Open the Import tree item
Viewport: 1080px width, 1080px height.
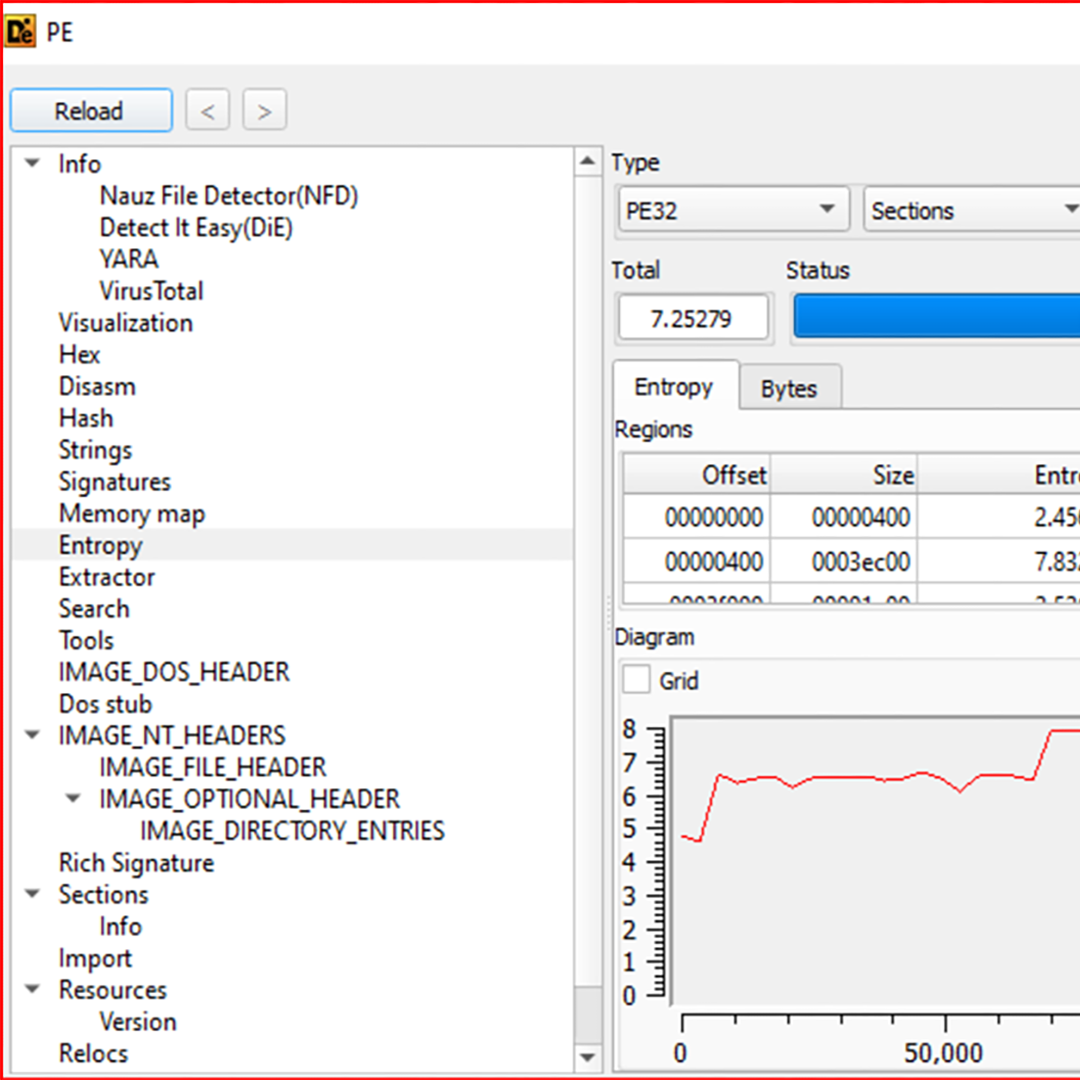click(95, 959)
